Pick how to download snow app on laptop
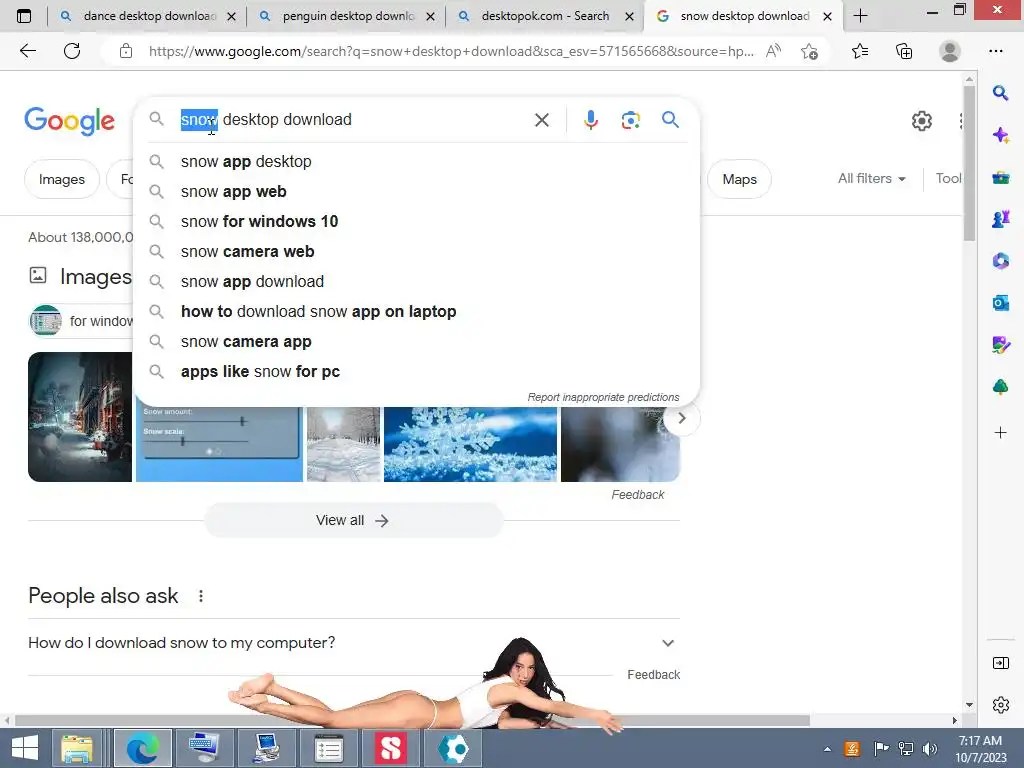 point(417,312)
